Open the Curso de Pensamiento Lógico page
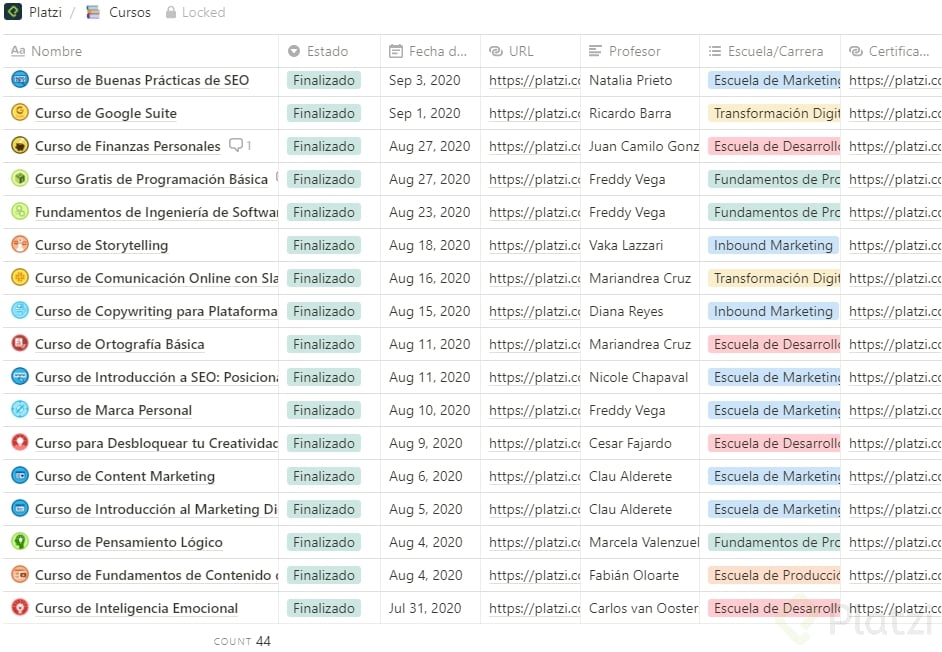Screen dimensions: 942x652 pyautogui.click(x=129, y=542)
